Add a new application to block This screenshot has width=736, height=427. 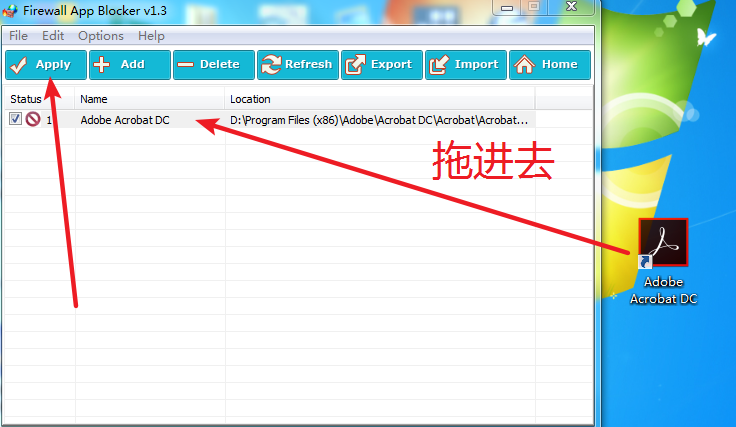130,65
